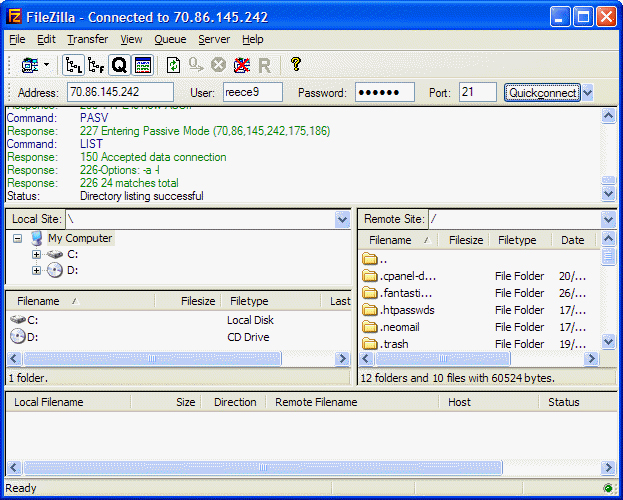
Task: Open the Local Site path dropdown
Action: pyautogui.click(x=342, y=219)
